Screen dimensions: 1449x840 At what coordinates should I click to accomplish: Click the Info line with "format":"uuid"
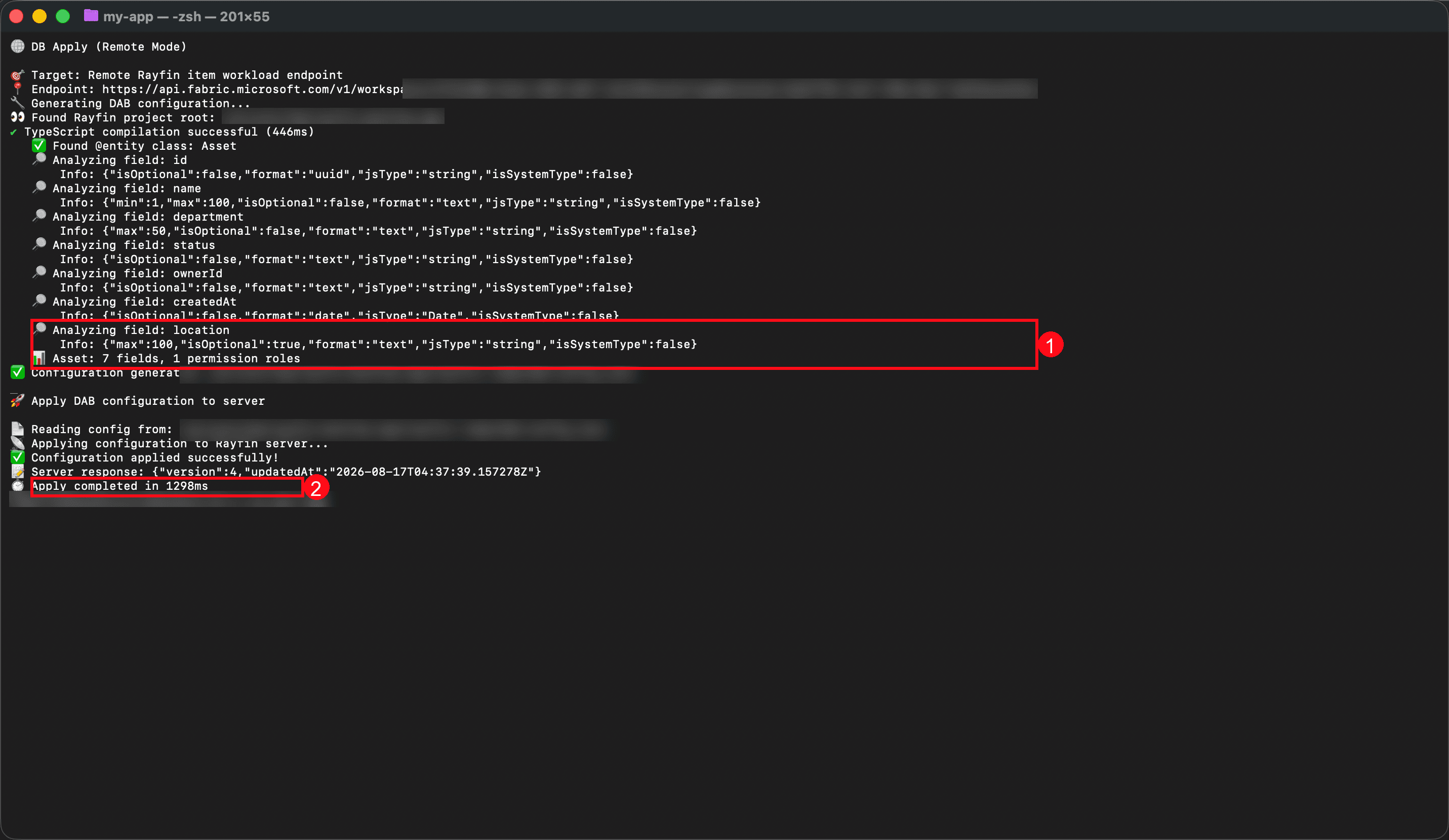[346, 174]
